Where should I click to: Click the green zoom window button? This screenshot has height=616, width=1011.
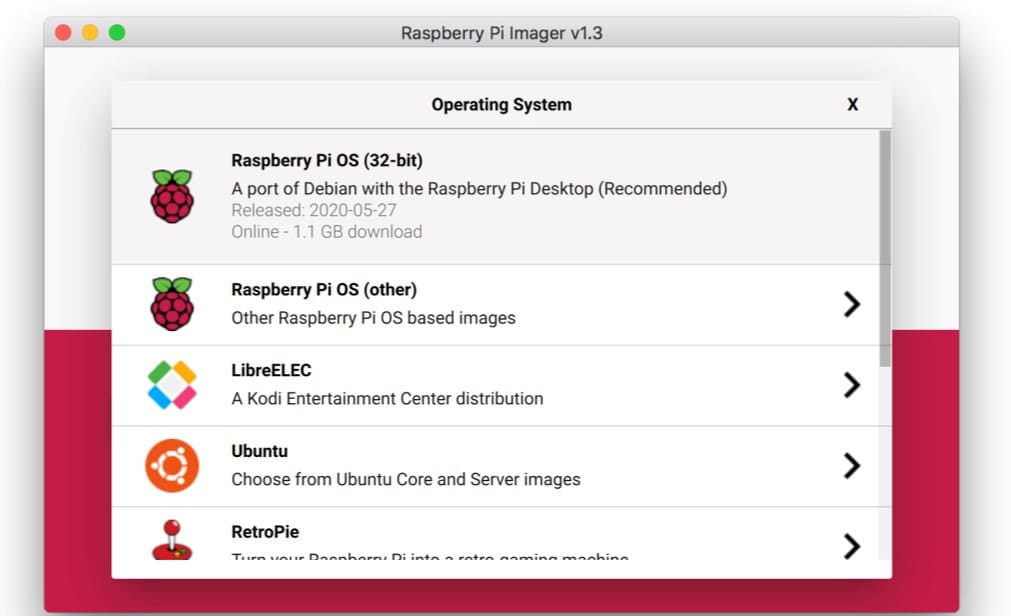pyautogui.click(x=117, y=32)
